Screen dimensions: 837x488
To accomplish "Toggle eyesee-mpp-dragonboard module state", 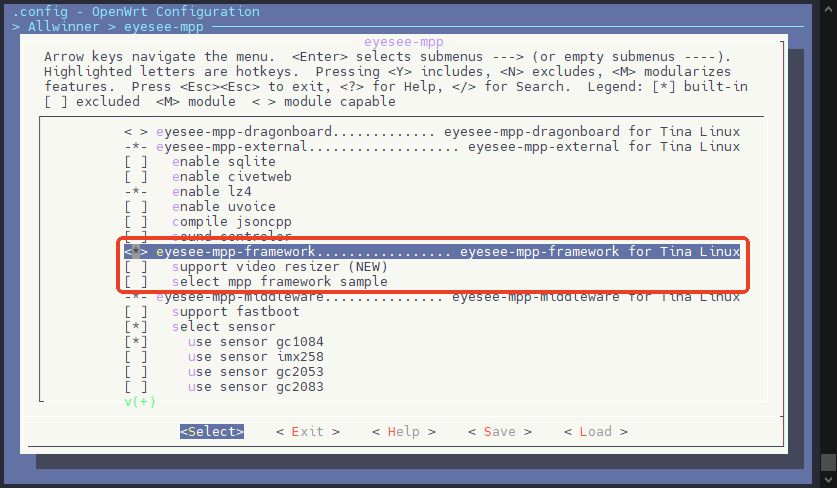I will [136, 132].
